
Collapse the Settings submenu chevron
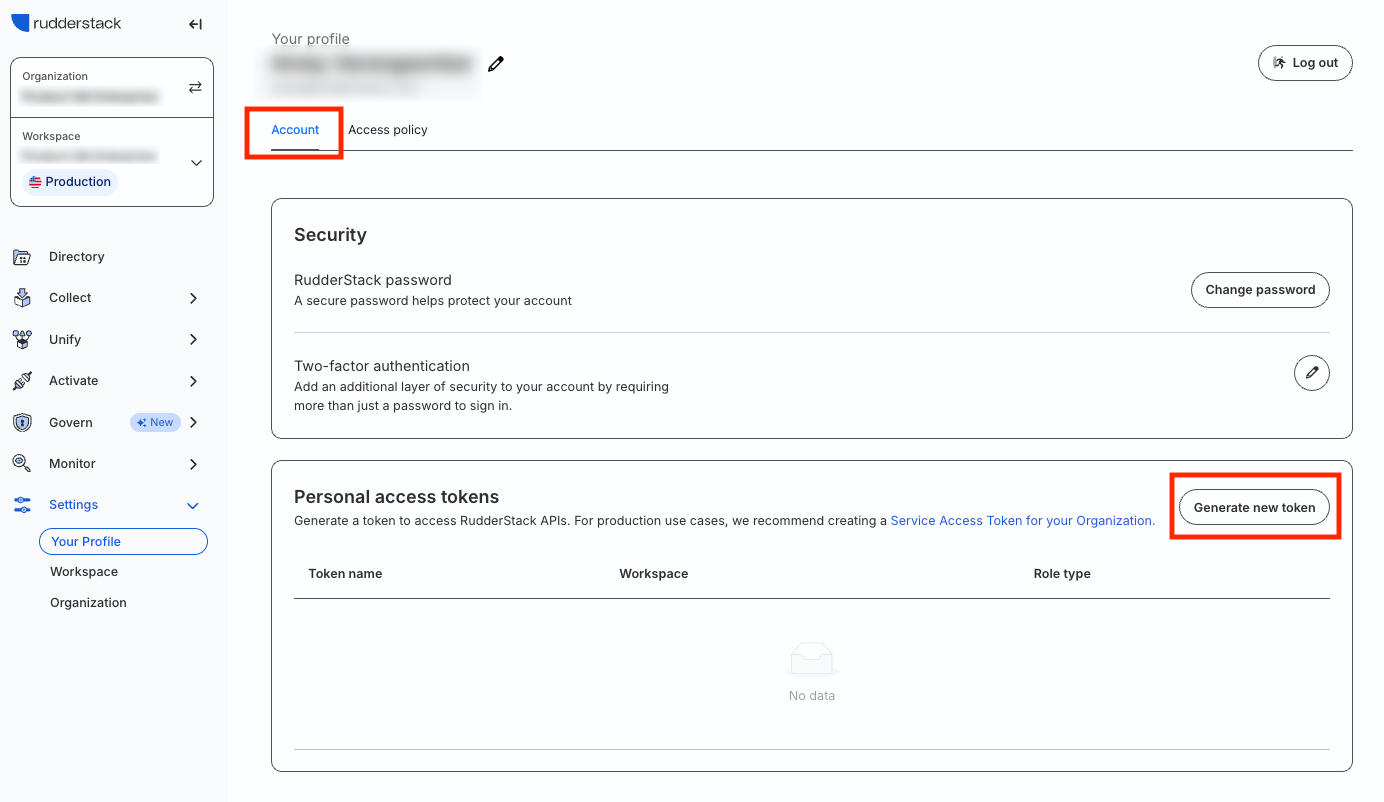(193, 506)
